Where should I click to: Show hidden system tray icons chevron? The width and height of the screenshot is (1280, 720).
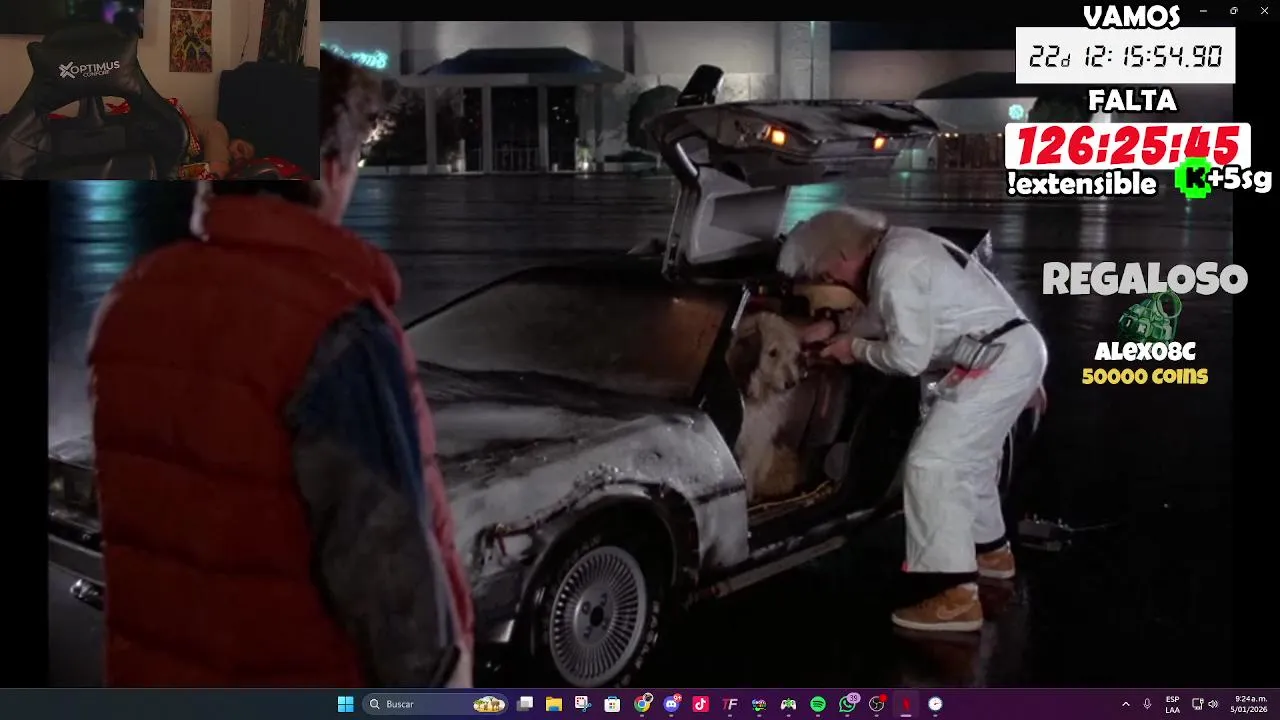(1125, 704)
